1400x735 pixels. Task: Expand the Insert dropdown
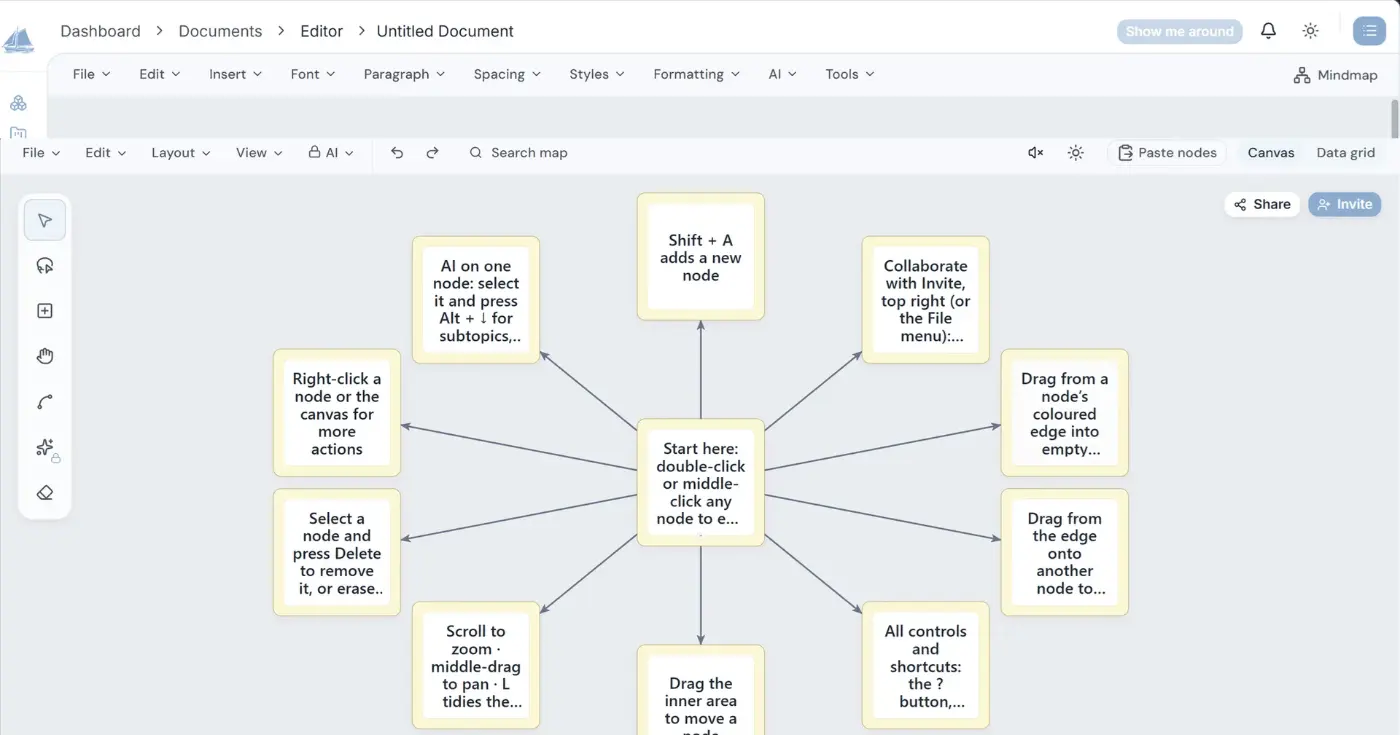[235, 74]
